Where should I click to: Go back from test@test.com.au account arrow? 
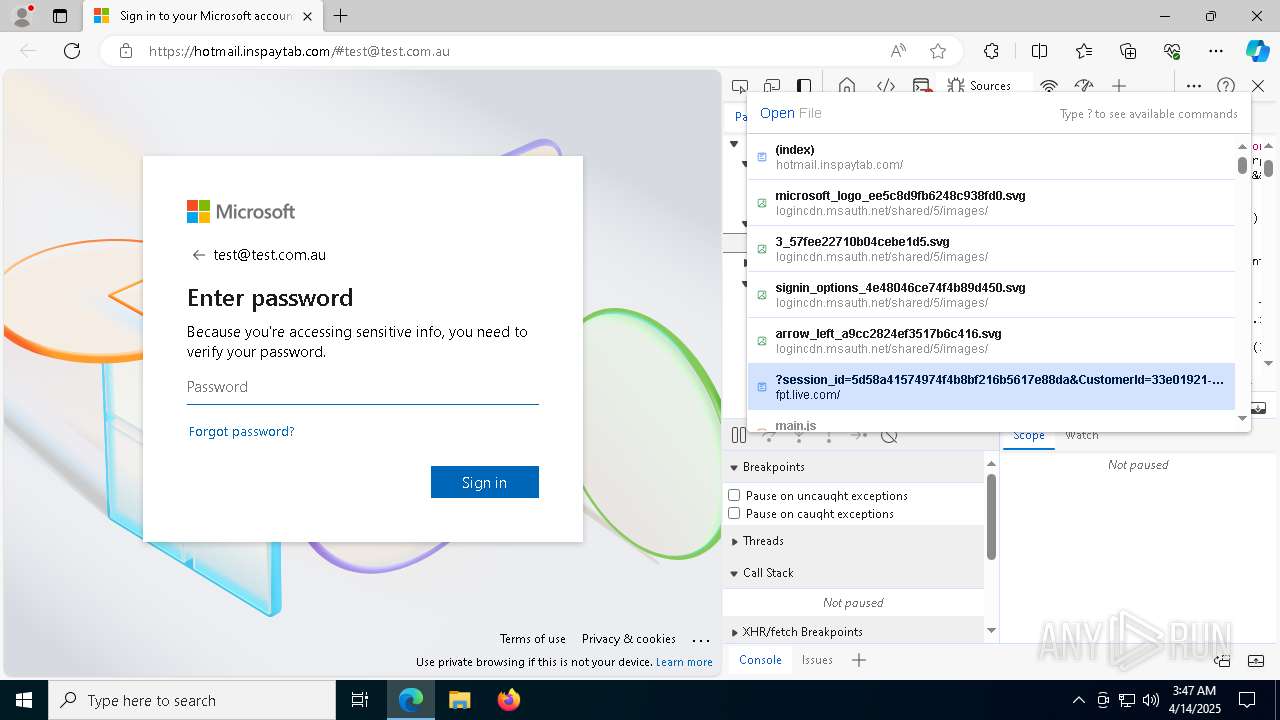coord(198,255)
